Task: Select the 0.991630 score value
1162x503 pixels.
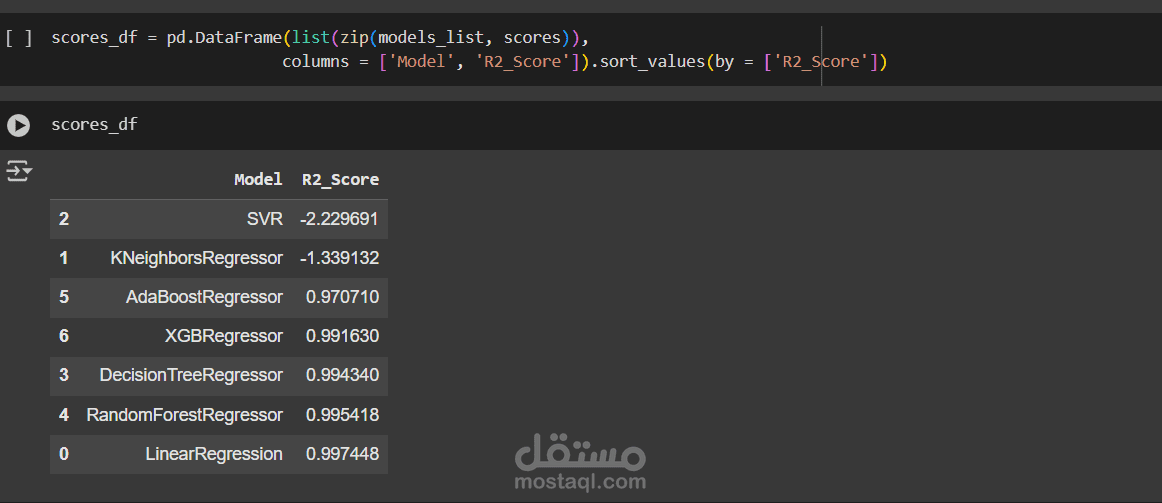Action: pyautogui.click(x=342, y=336)
